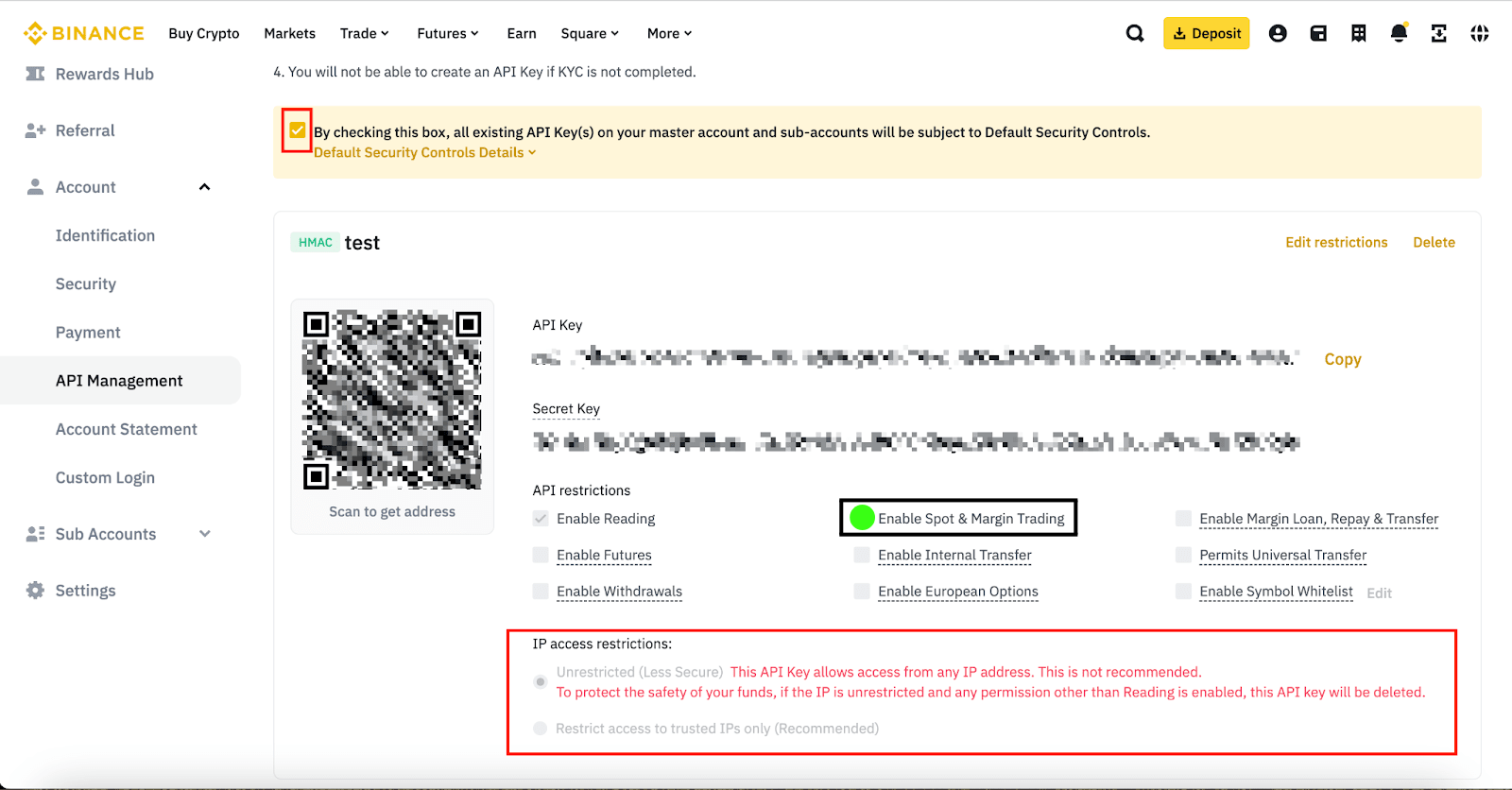Expand the Trade dropdown menu
1512x790 pixels.
[x=365, y=33]
